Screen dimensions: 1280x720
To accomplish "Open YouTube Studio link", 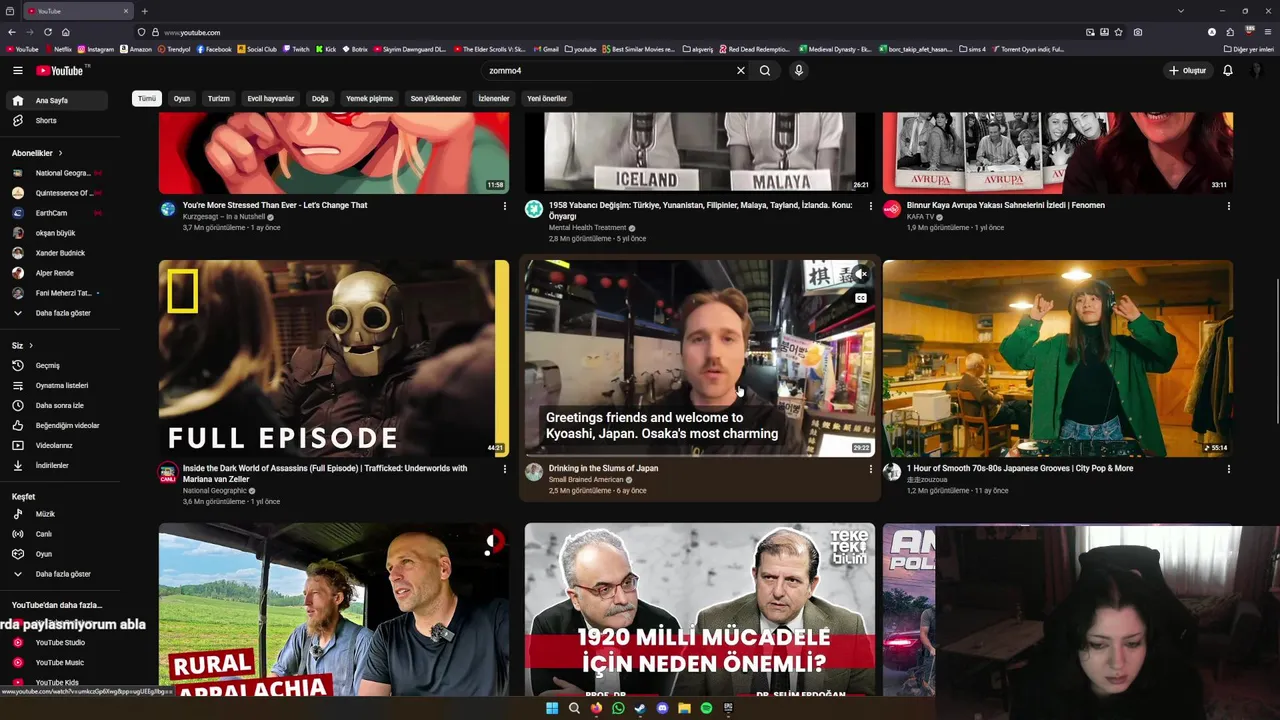I will click(x=56, y=643).
